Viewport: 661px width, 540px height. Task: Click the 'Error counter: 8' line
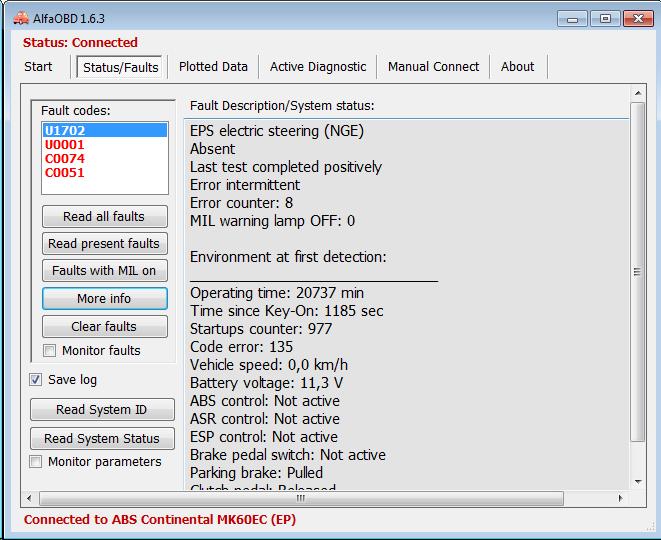click(242, 203)
